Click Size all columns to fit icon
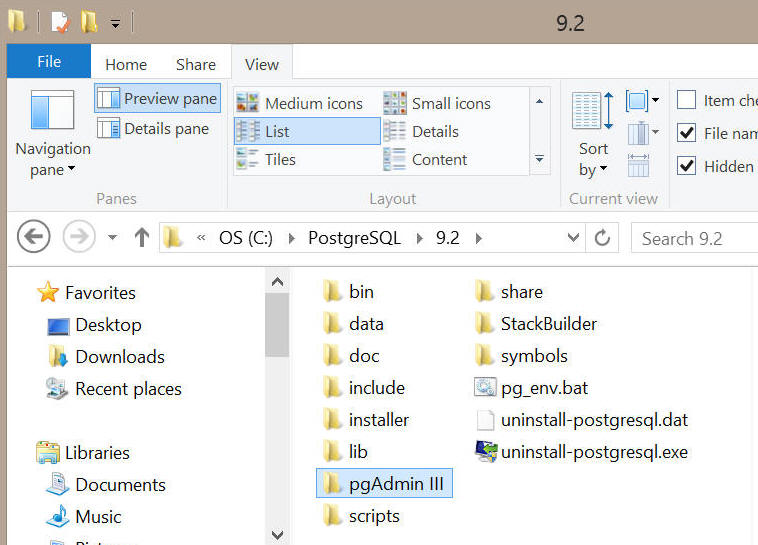The image size is (758, 545). tap(638, 165)
